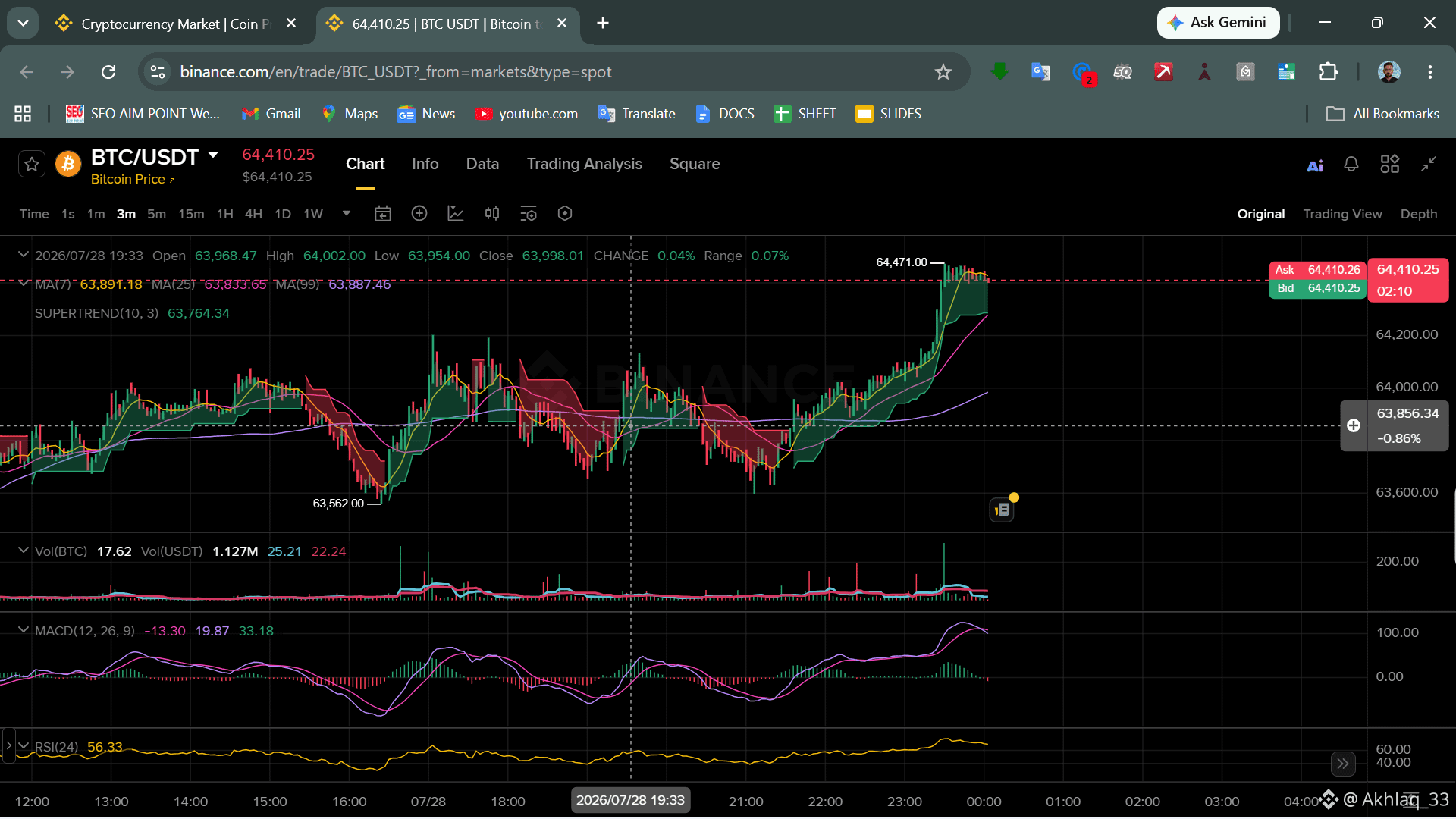Viewport: 1456px width, 819px height.
Task: Select the 15m time interval
Action: (x=191, y=214)
